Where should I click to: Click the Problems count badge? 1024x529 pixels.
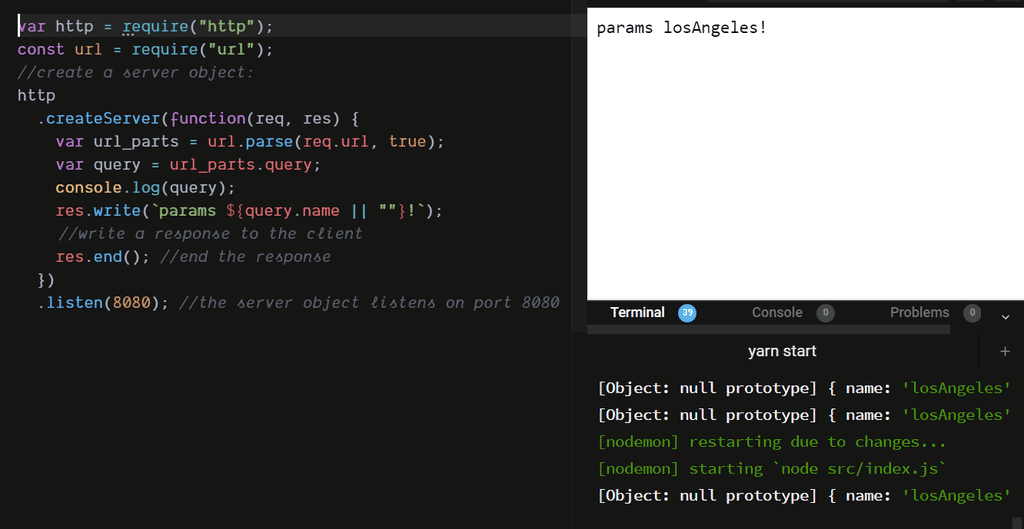pos(972,313)
